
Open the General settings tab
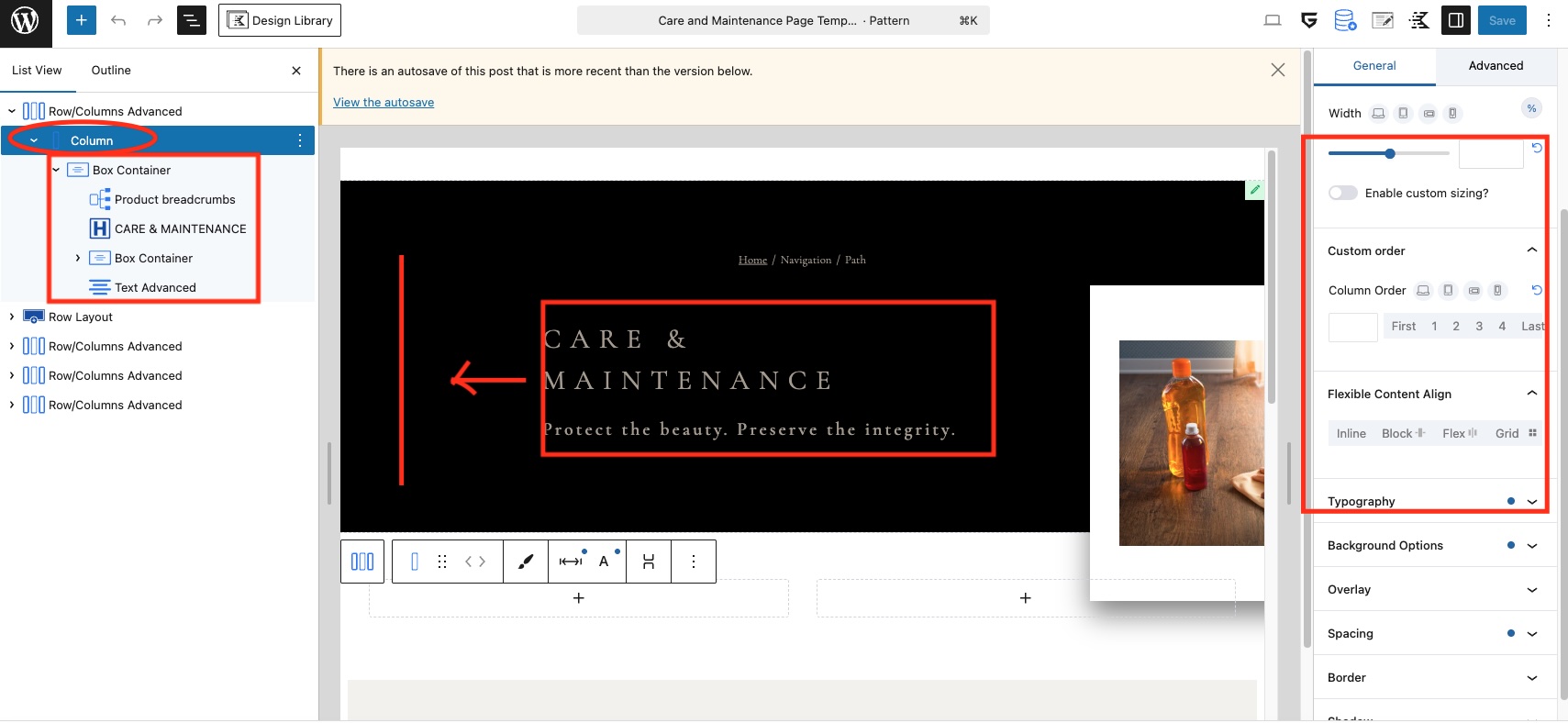(1374, 65)
